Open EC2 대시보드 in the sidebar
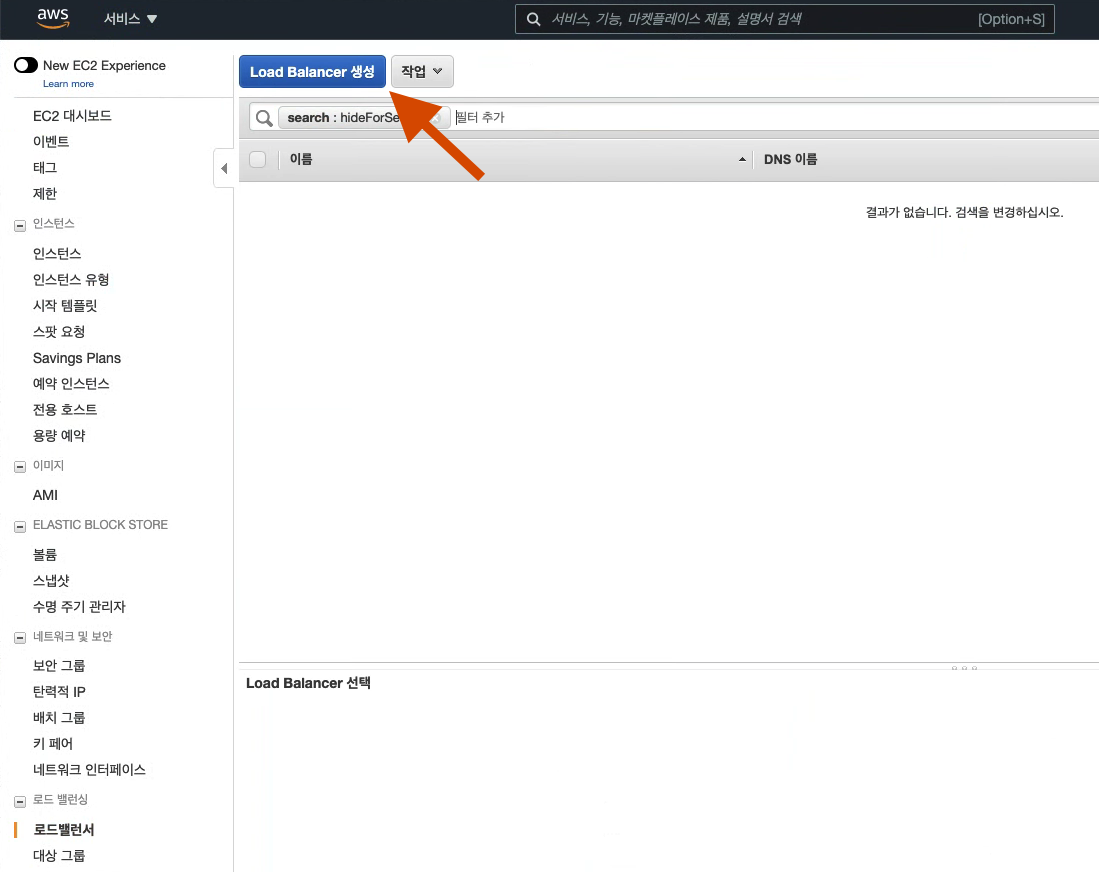 click(x=72, y=116)
